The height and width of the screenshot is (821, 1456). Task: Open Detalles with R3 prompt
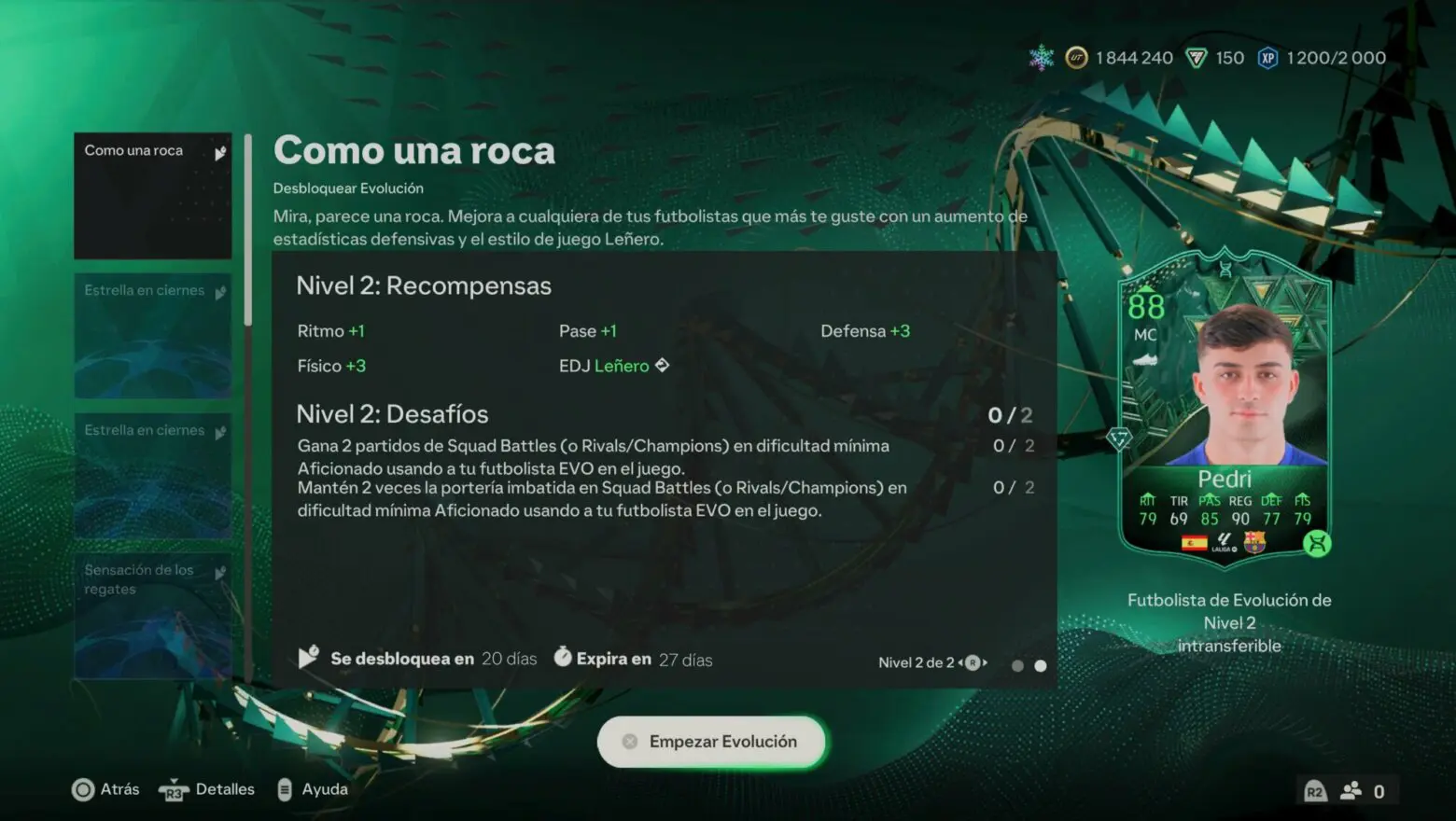[x=206, y=789]
